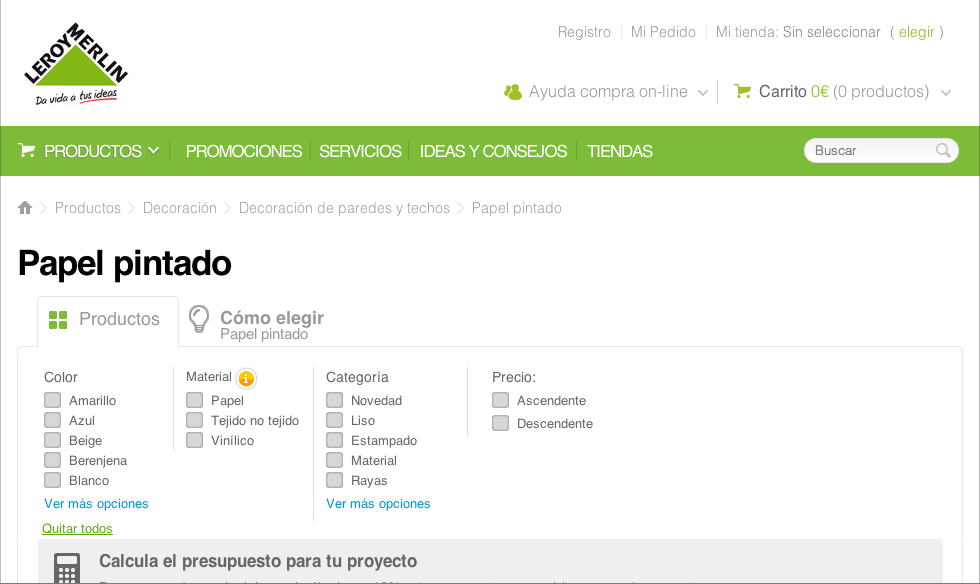The width and height of the screenshot is (980, 584).
Task: Click the Ayuda compra on-line people icon
Action: pos(513,92)
